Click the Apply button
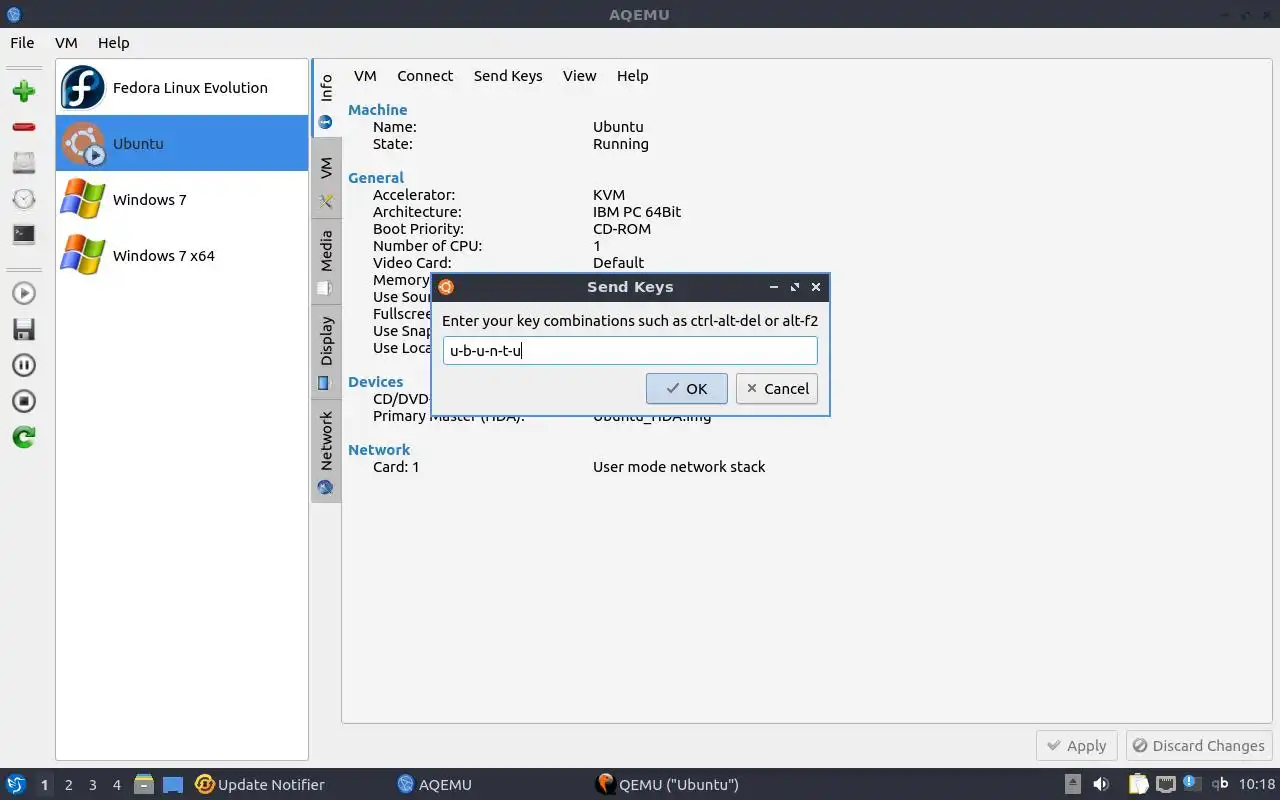 tap(1077, 746)
